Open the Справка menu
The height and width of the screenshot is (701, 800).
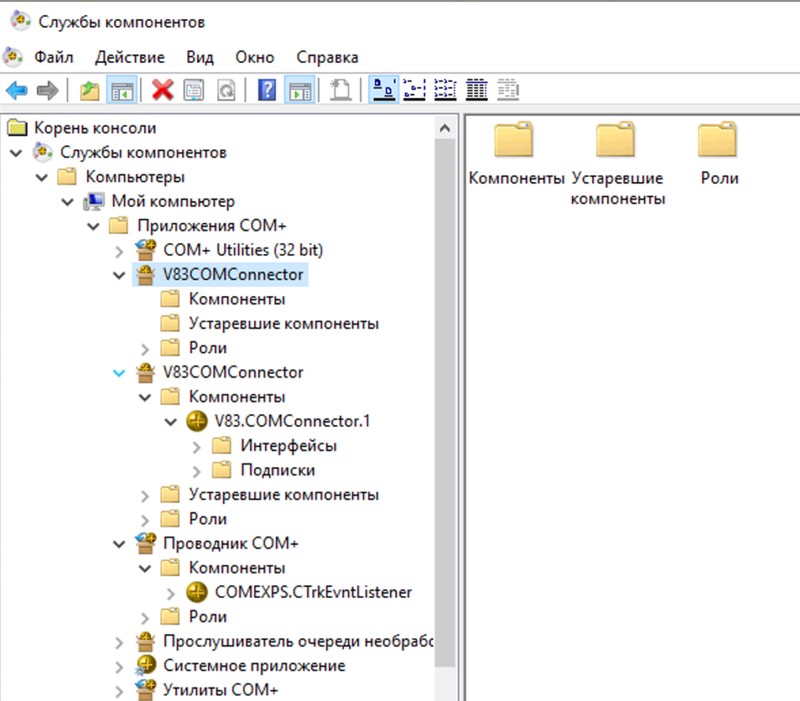click(x=327, y=57)
